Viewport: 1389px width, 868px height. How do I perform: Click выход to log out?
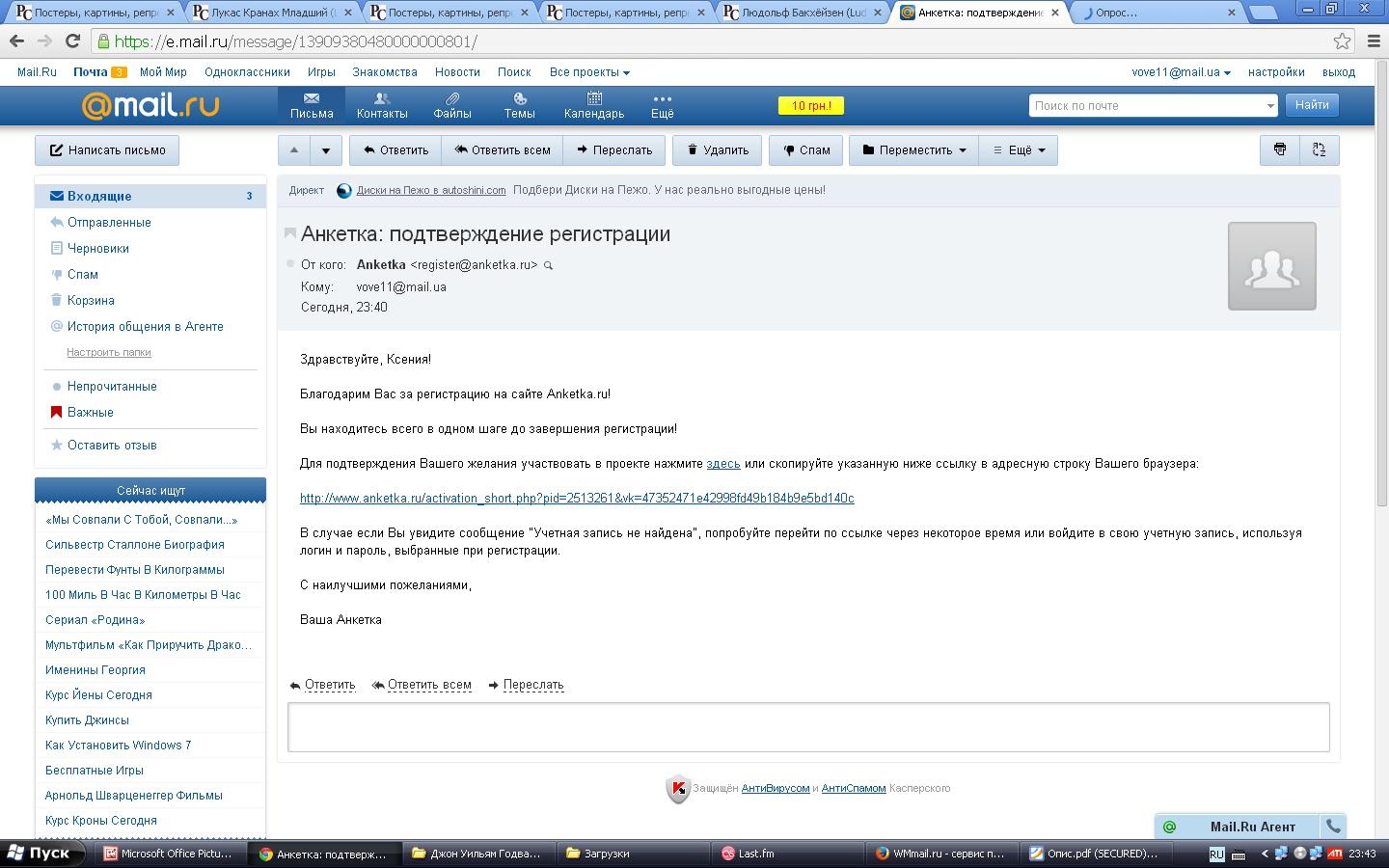coord(1339,72)
